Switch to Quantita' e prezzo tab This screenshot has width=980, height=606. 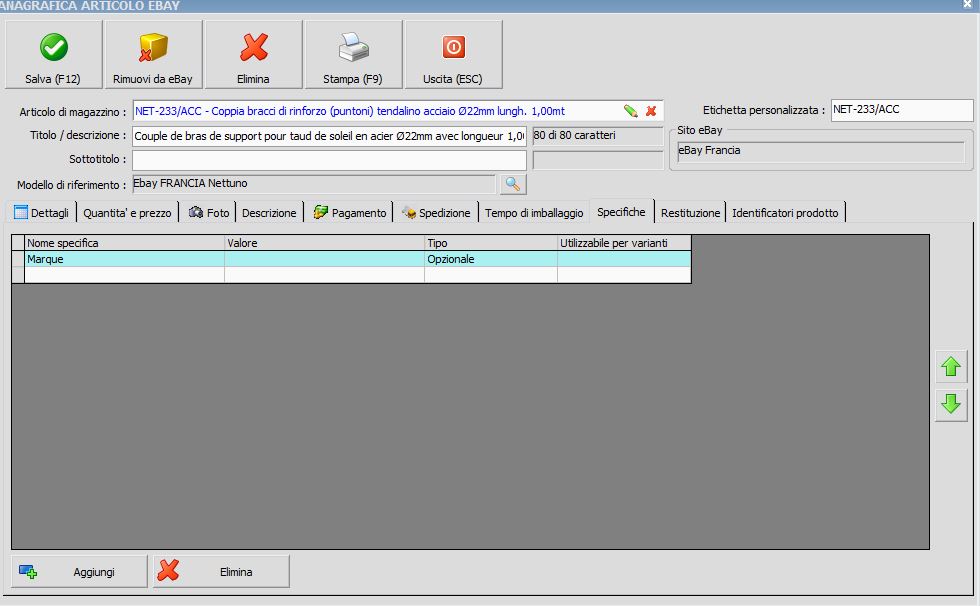click(x=127, y=213)
